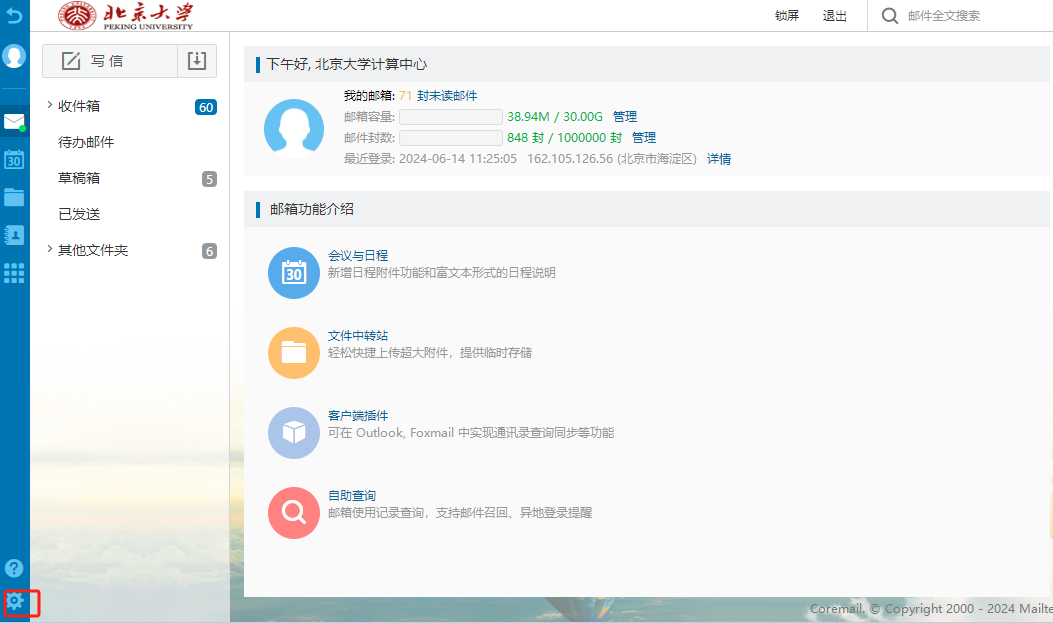Expand the 收件箱 folder arrow
The width and height of the screenshot is (1053, 623).
pyautogui.click(x=49, y=105)
